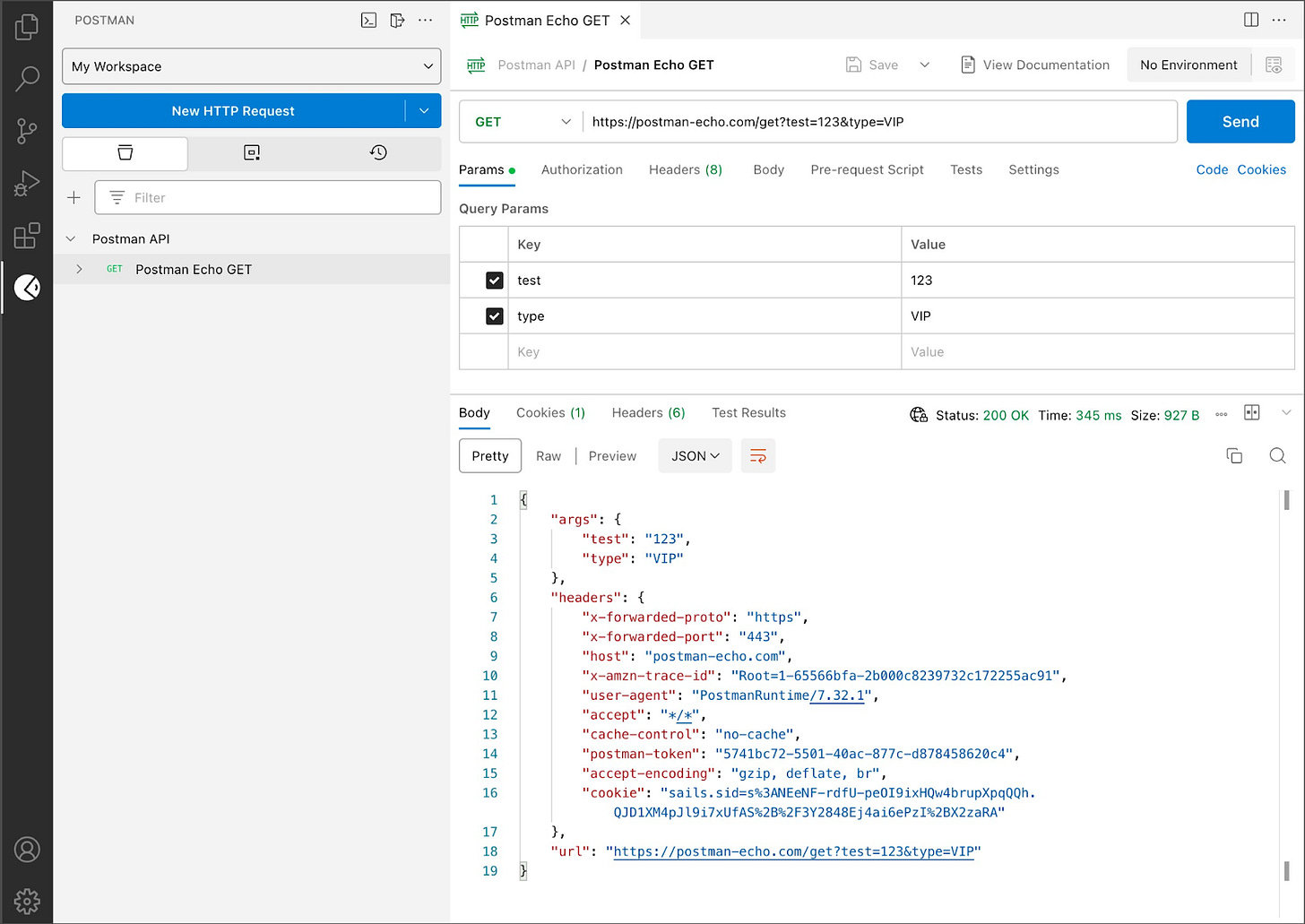This screenshot has width=1305, height=924.
Task: Toggle word wrap in response body
Action: (x=758, y=456)
